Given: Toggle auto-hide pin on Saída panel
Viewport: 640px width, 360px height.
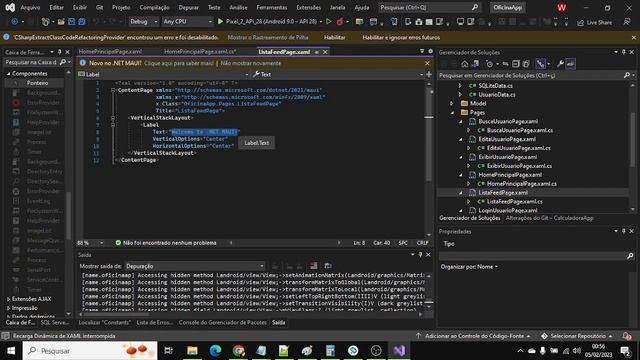Looking at the screenshot, I should [420, 255].
